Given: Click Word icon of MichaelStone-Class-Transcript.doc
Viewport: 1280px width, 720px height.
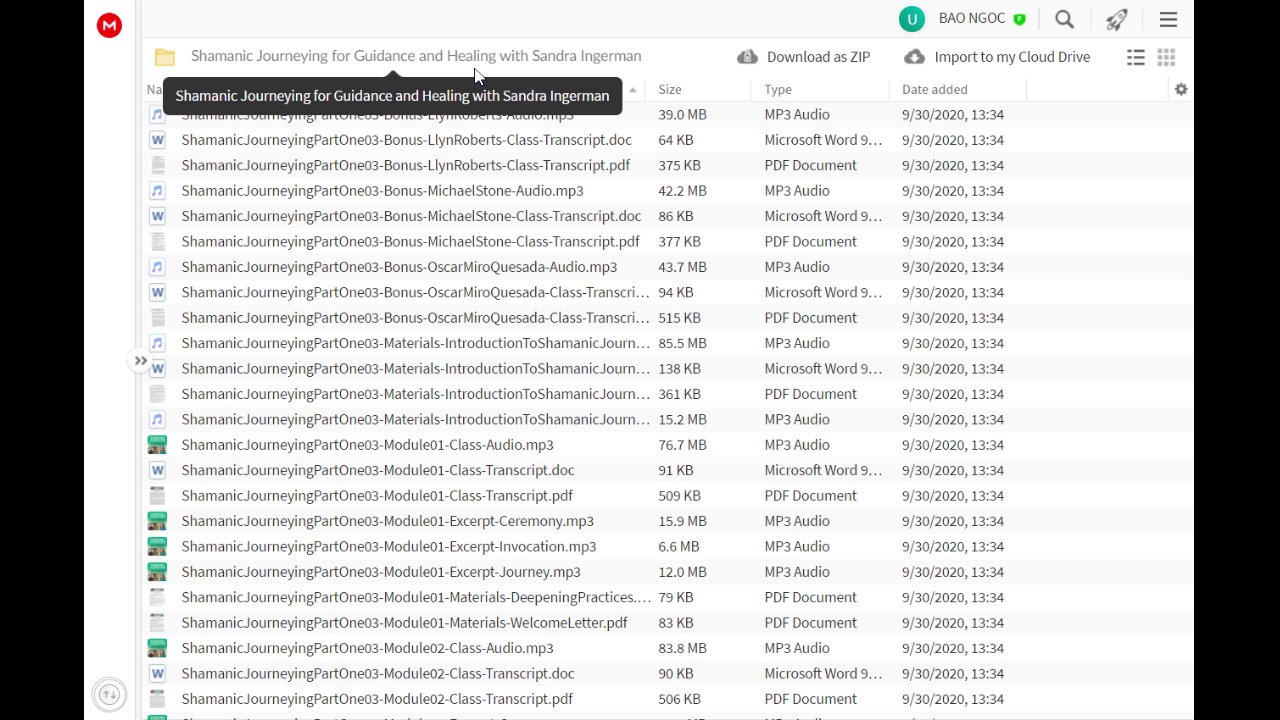Looking at the screenshot, I should coord(157,216).
